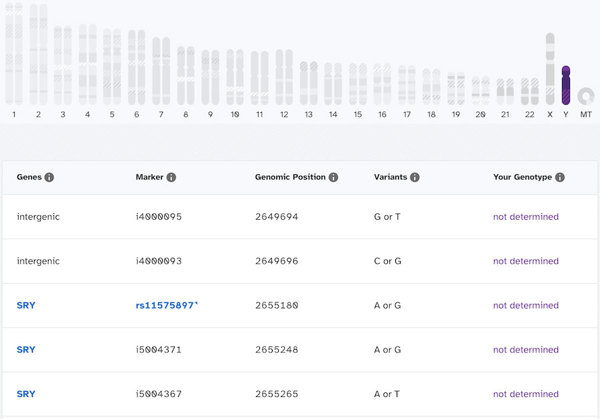Image resolution: width=600 pixels, height=419 pixels.
Task: Choose chromosome 17 icon
Action: [407, 85]
